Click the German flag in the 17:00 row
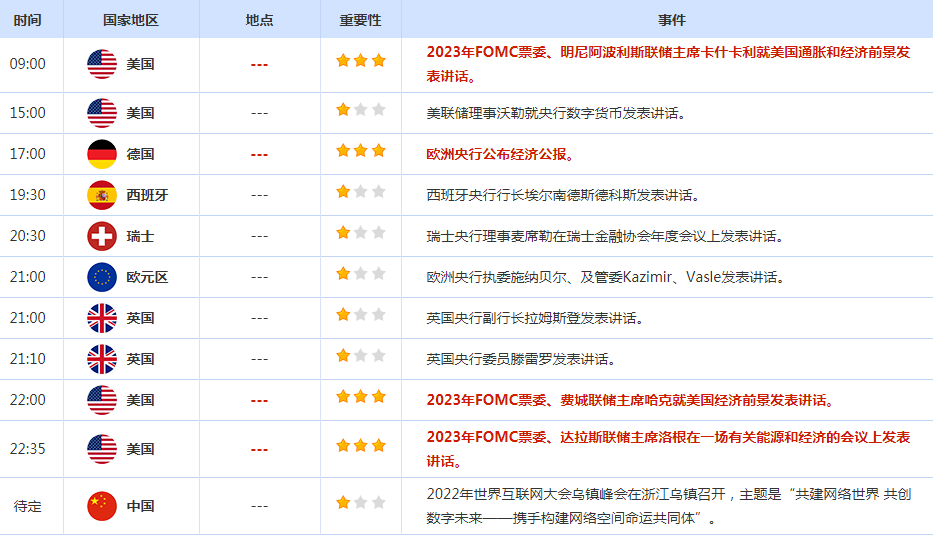The height and width of the screenshot is (535, 933). point(102,154)
